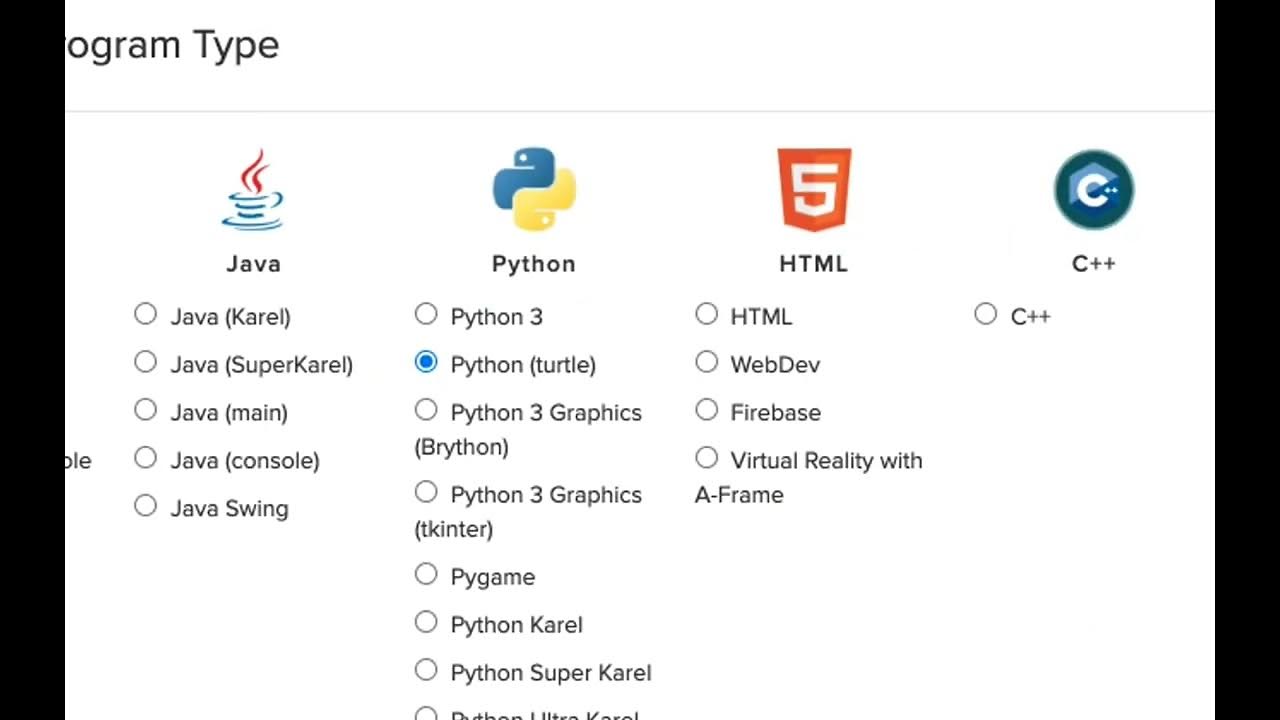Select Python Karel program type
The height and width of the screenshot is (720, 1280).
(x=426, y=623)
